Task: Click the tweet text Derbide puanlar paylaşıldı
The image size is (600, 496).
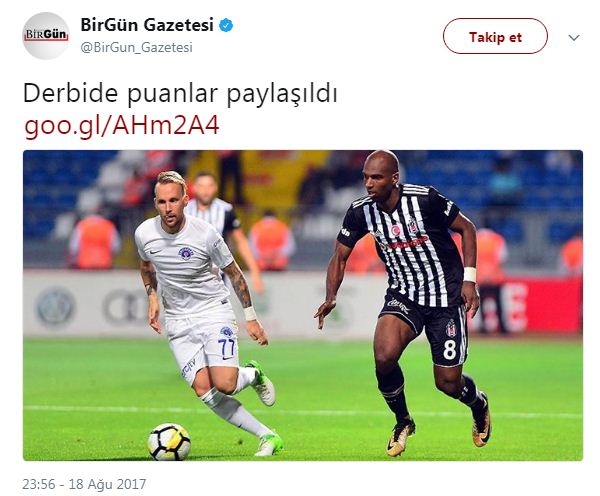Action: click(180, 94)
